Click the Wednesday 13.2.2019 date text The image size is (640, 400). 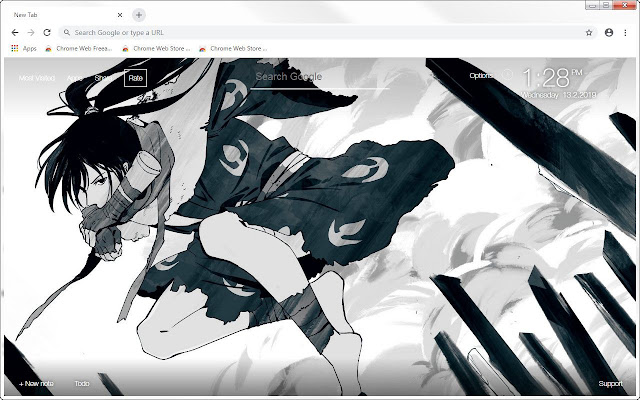click(559, 95)
